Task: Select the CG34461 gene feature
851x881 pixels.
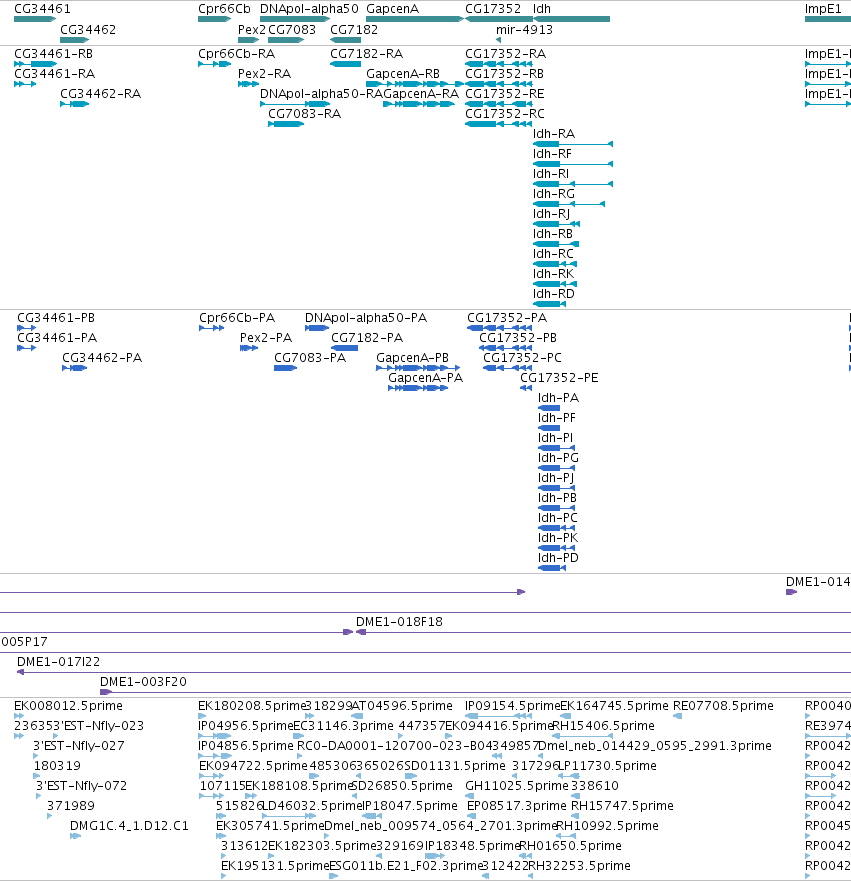Action: click(x=35, y=19)
